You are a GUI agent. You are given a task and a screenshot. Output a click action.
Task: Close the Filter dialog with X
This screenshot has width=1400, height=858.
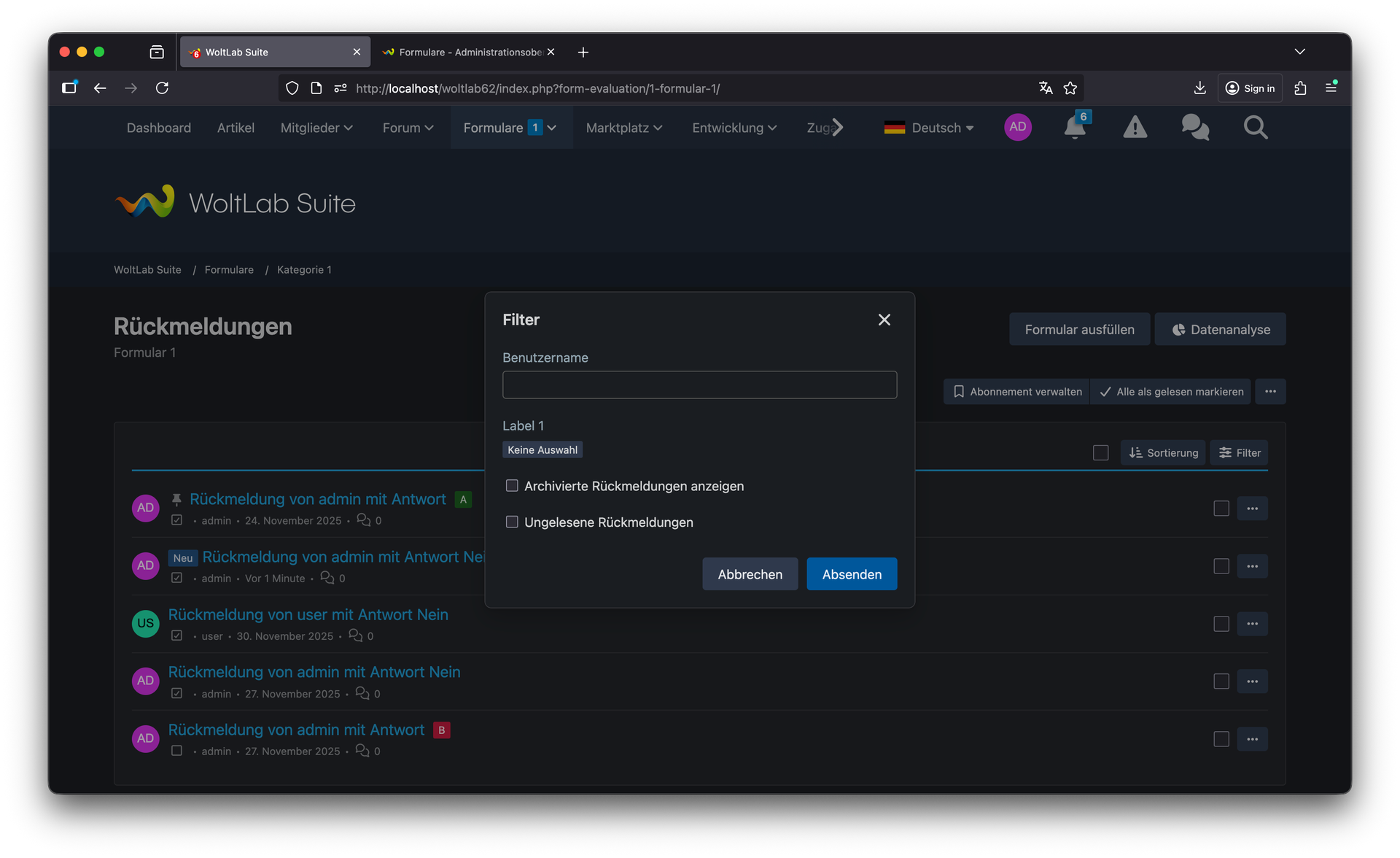pyautogui.click(x=884, y=320)
